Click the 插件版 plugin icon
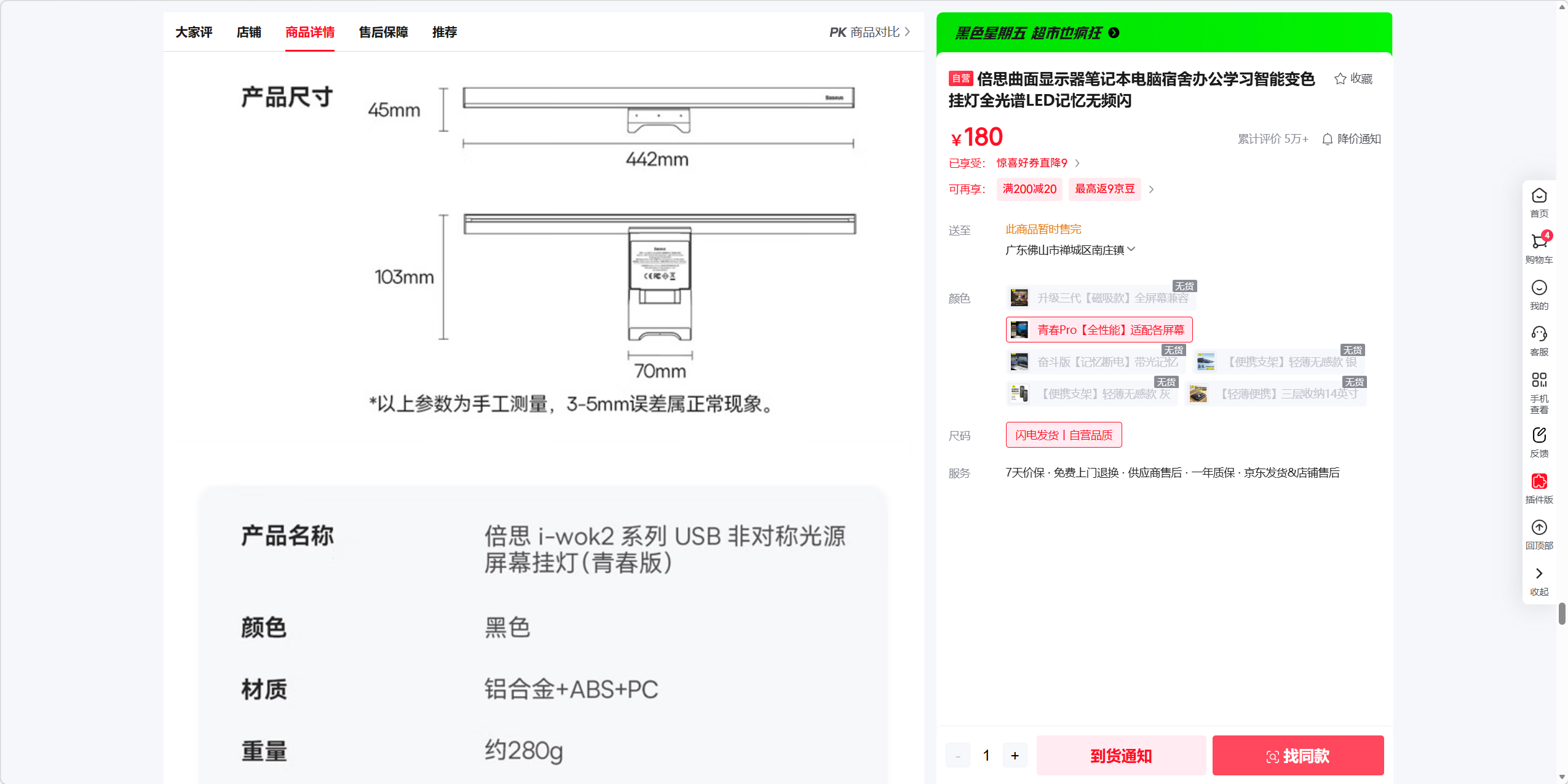 [x=1538, y=481]
